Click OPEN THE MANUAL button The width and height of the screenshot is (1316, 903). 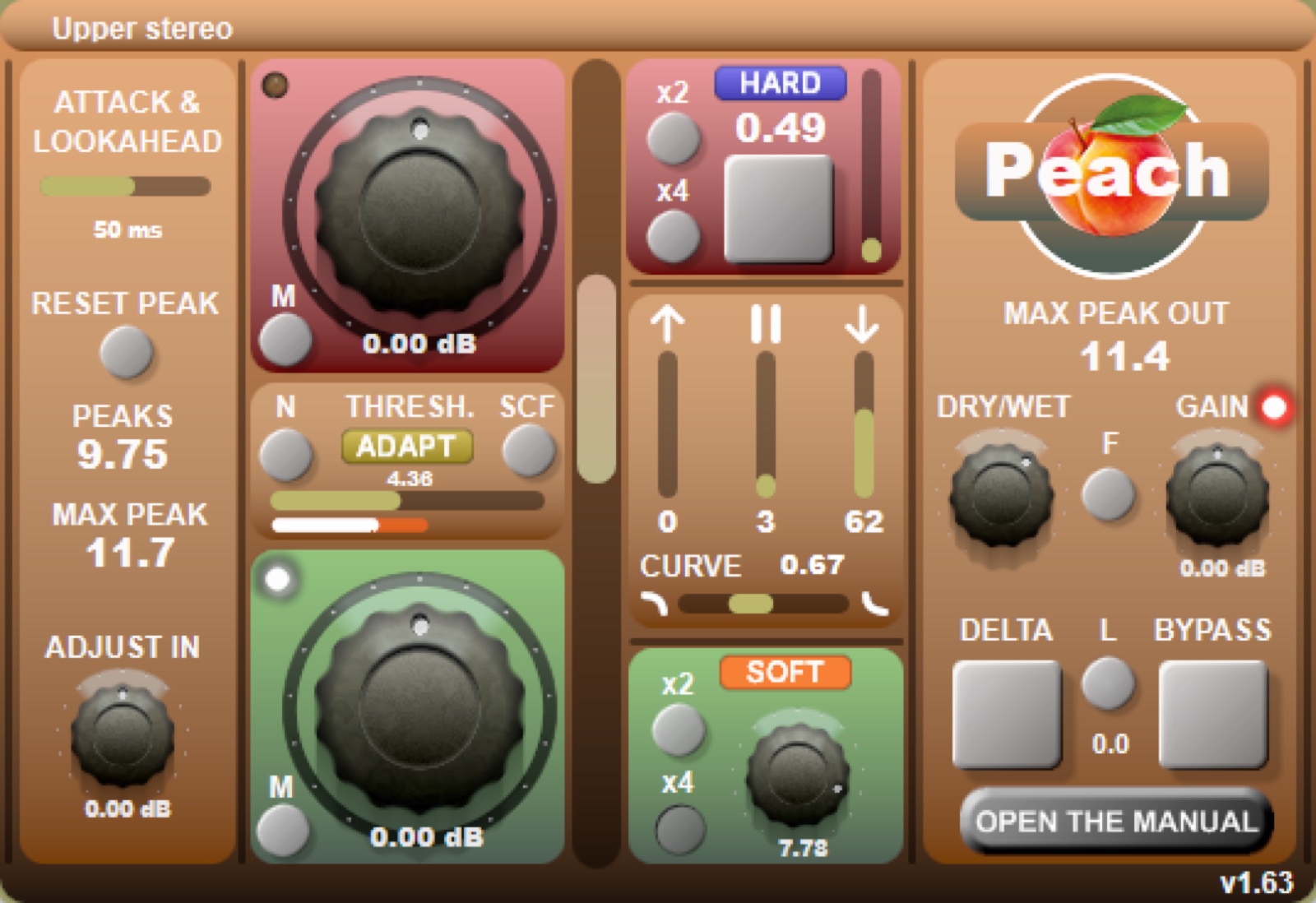point(1116,821)
